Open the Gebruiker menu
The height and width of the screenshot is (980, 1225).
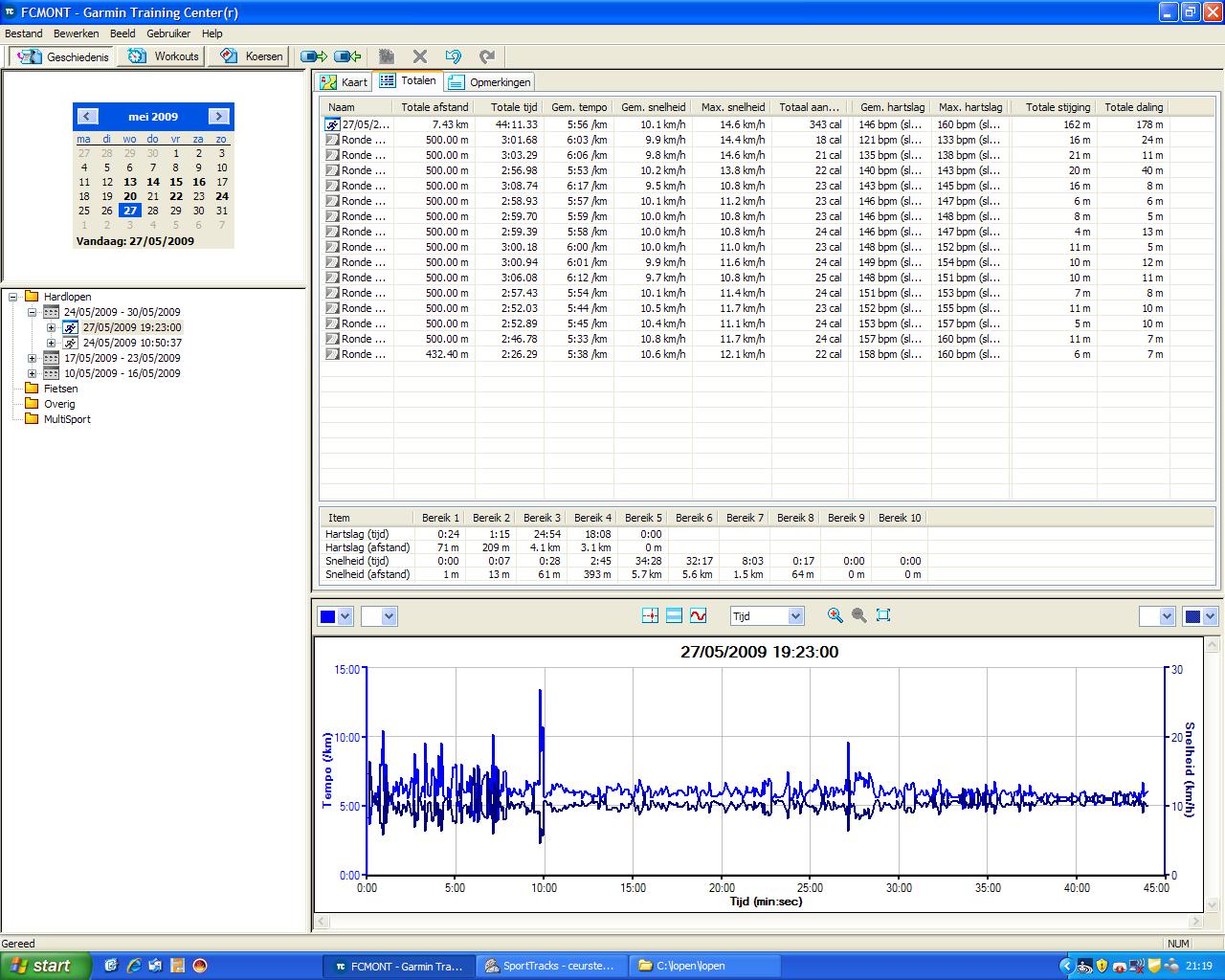click(168, 33)
